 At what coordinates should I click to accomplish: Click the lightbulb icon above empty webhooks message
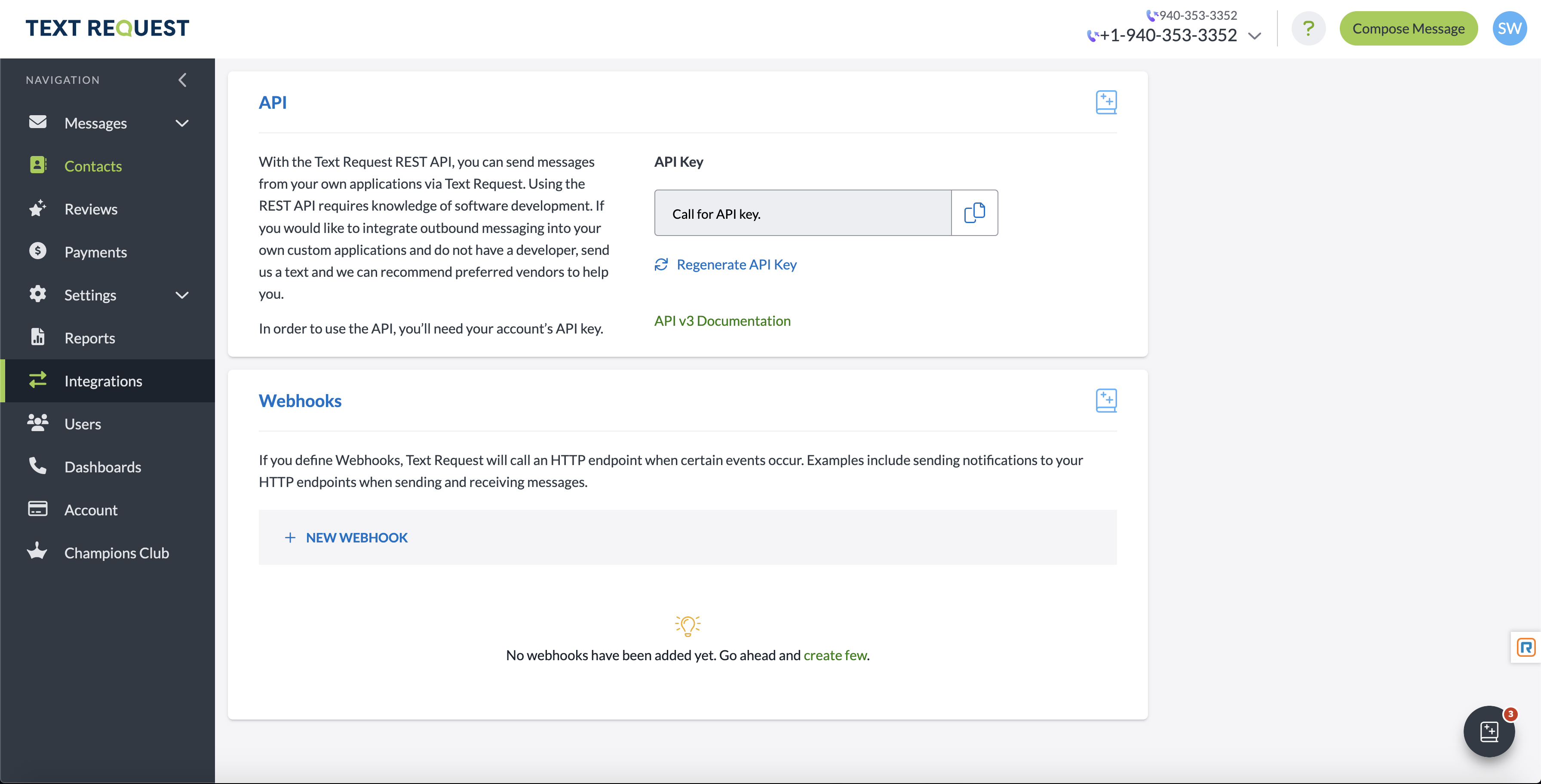[x=688, y=625]
